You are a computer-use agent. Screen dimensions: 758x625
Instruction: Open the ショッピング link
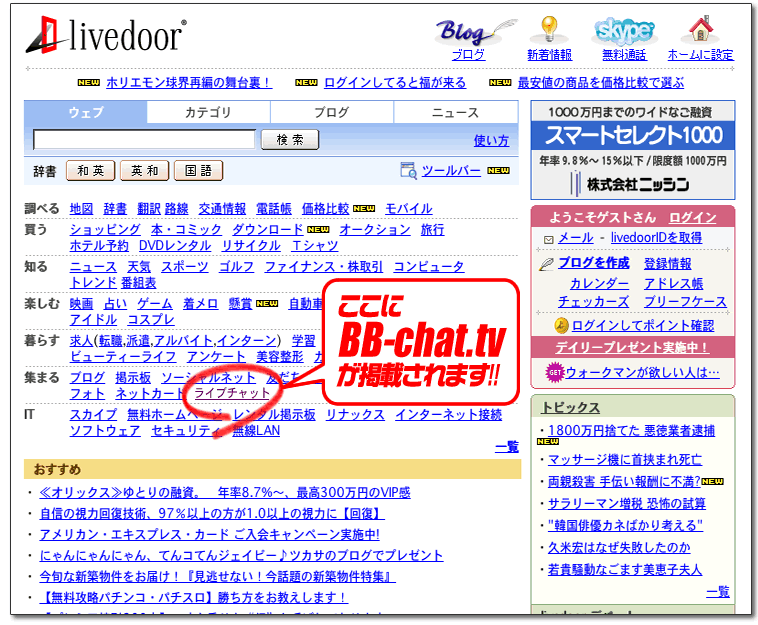coord(105,230)
